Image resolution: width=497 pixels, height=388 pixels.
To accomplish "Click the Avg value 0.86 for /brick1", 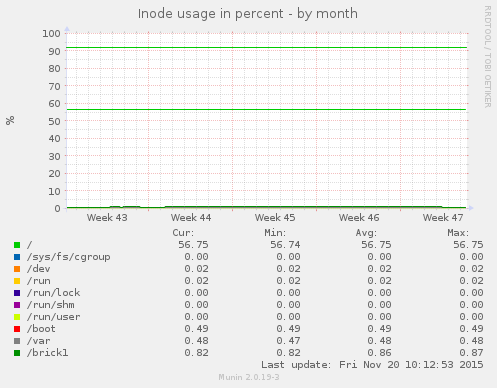I will [x=379, y=353].
